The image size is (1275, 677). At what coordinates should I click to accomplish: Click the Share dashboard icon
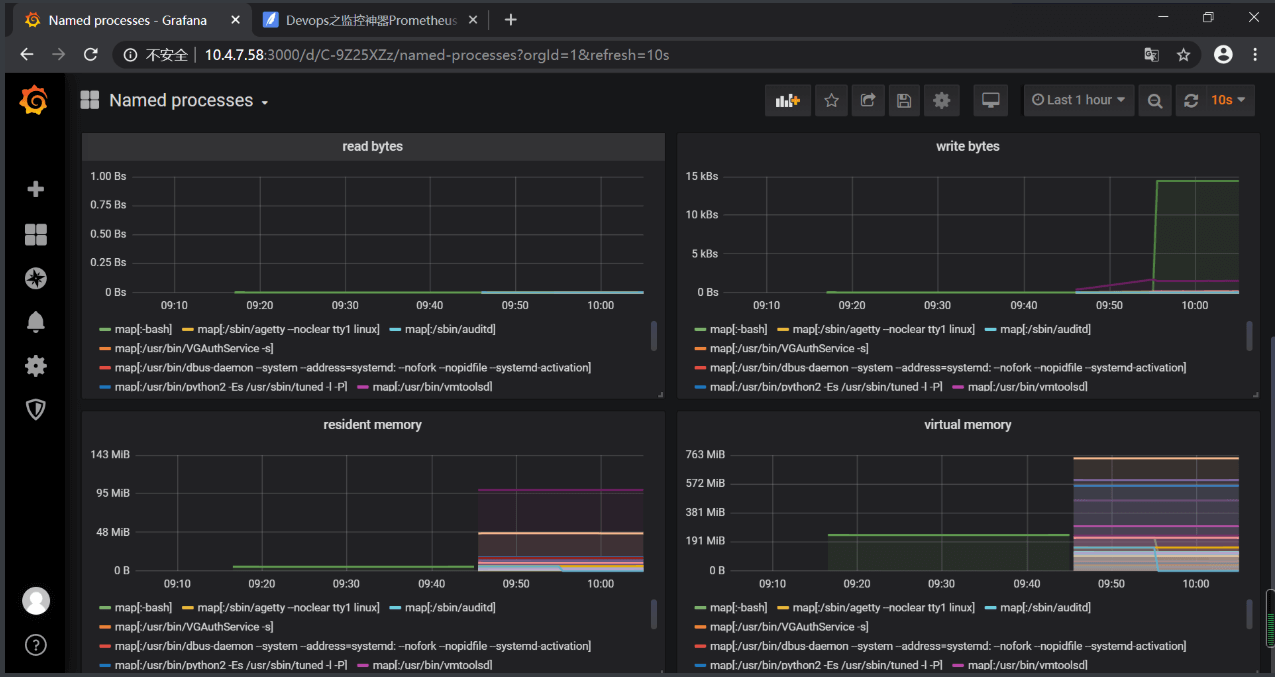coord(868,100)
